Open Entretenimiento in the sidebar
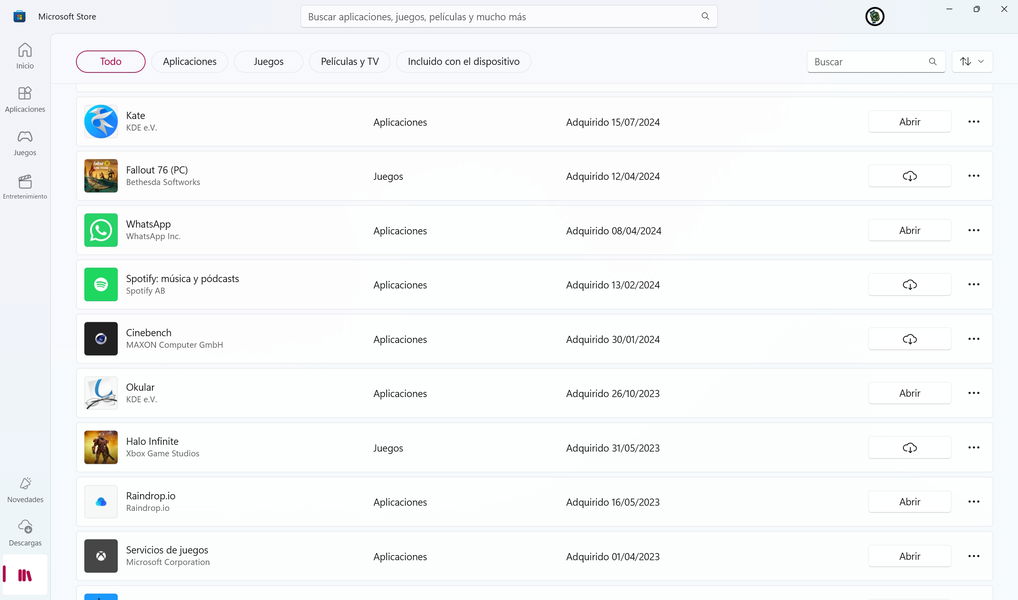 (x=25, y=186)
